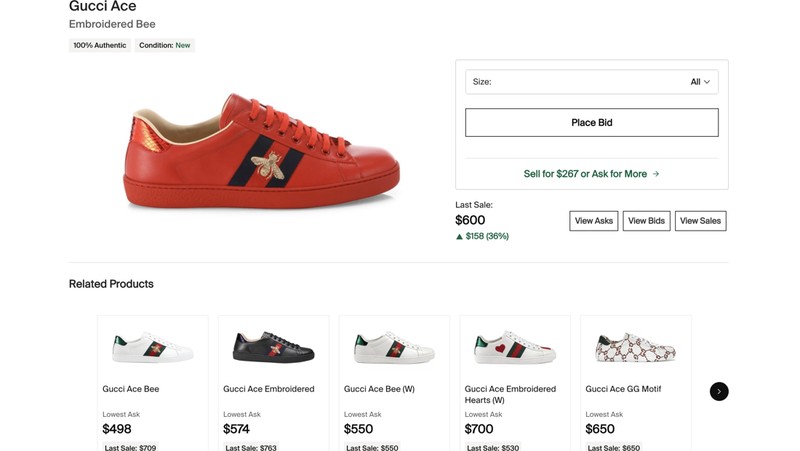Open Sell for $267 or Ask for More
Image resolution: width=800 pixels, height=451 pixels.
coord(592,174)
